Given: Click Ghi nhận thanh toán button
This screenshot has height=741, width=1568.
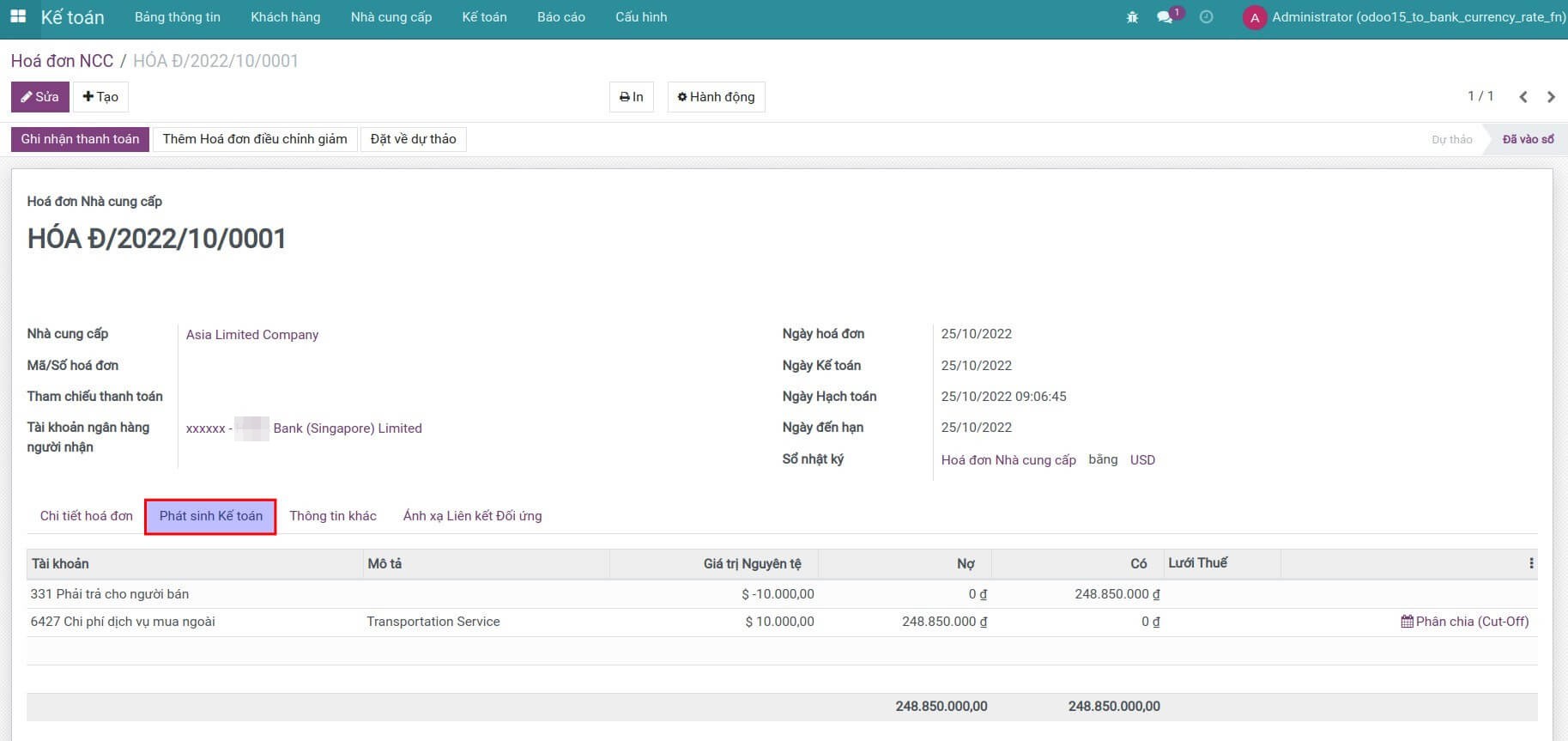Looking at the screenshot, I should click(x=80, y=139).
